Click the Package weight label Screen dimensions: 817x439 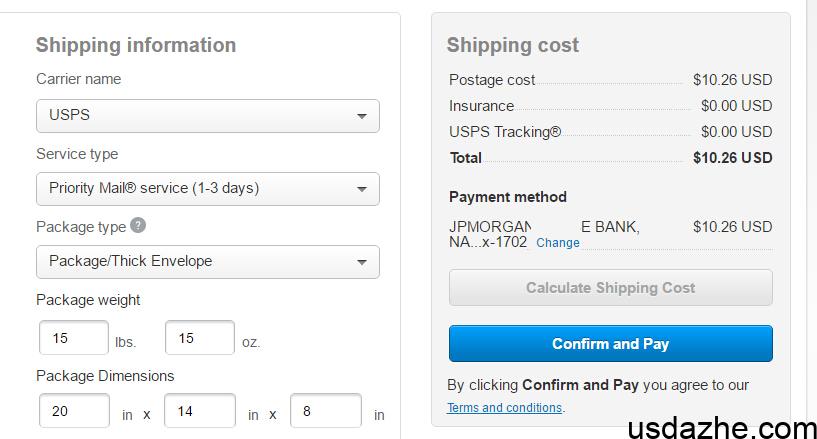88,300
